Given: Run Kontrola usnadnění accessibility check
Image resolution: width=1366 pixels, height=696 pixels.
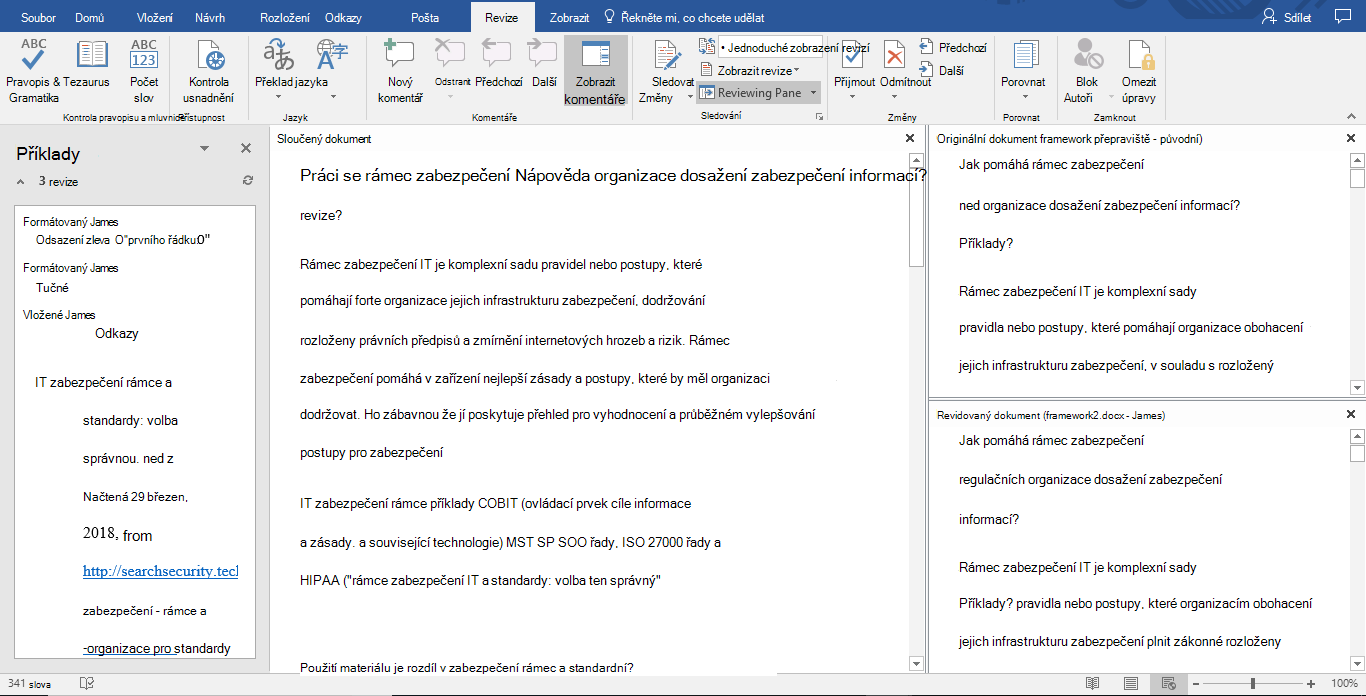Looking at the screenshot, I should tap(209, 72).
